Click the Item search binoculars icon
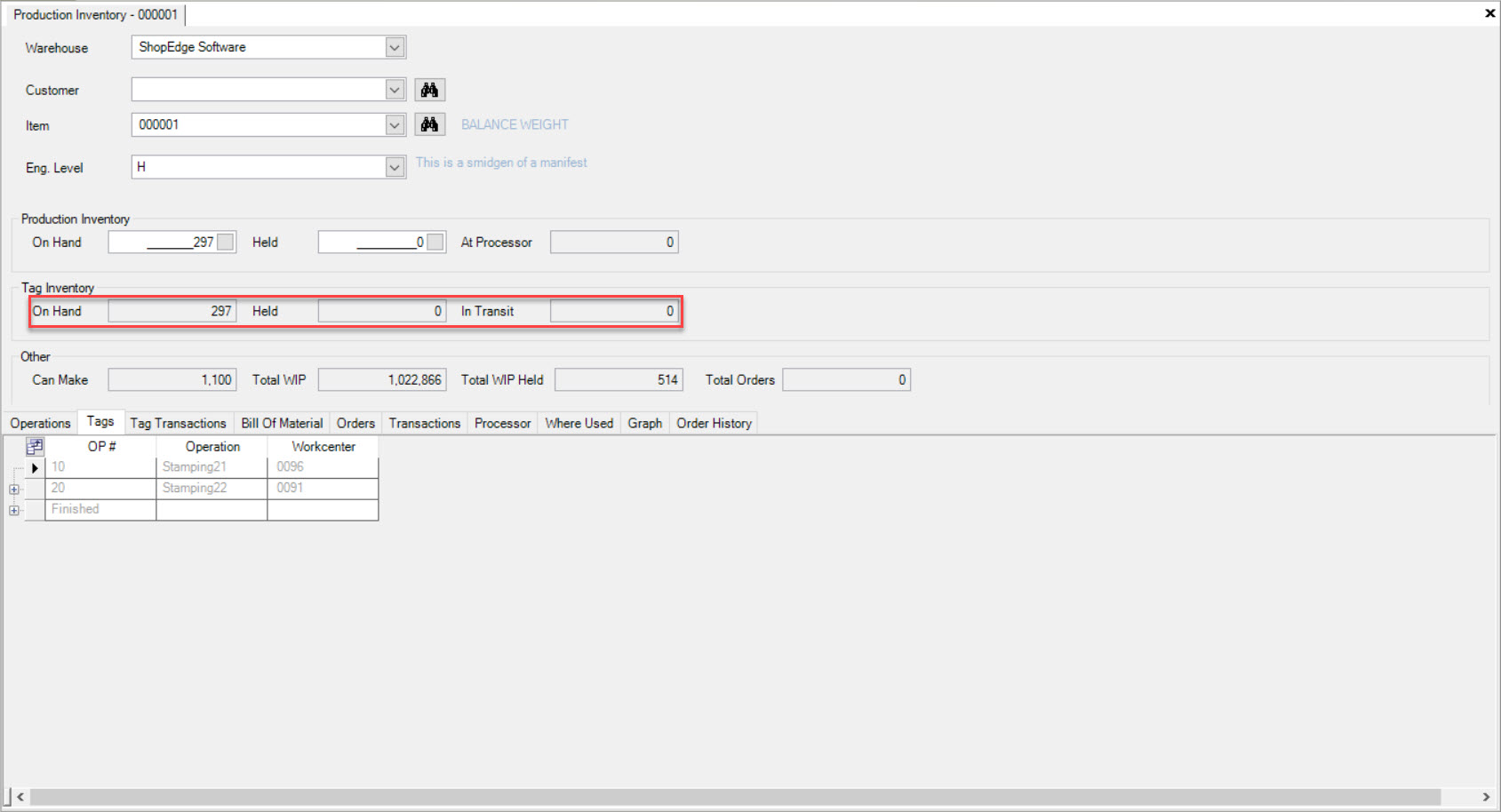 click(x=430, y=124)
